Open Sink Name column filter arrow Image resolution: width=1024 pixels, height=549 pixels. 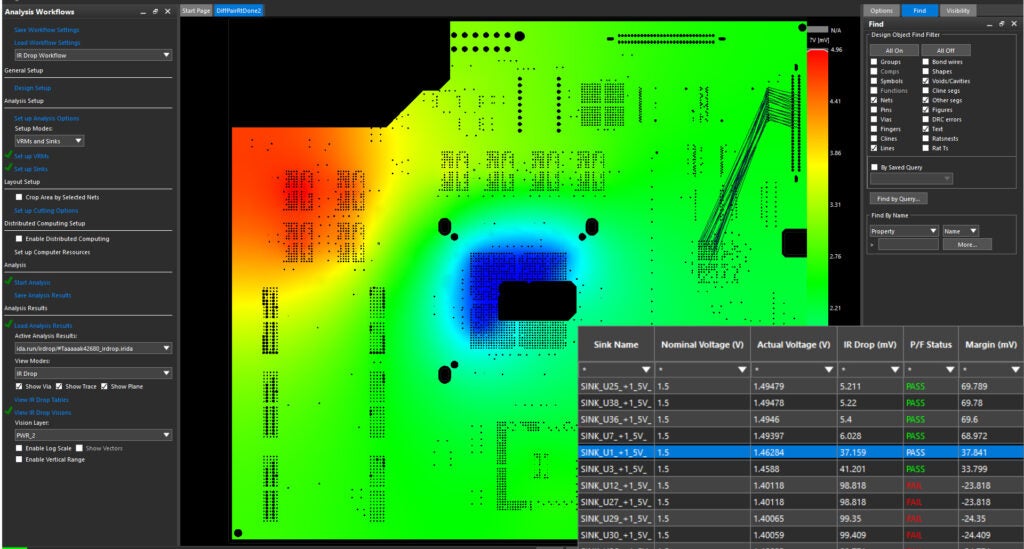646,369
